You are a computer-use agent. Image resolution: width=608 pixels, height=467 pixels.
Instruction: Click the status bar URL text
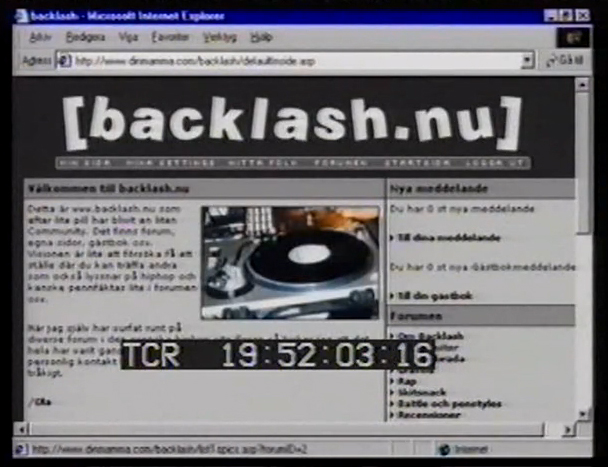tap(169, 450)
